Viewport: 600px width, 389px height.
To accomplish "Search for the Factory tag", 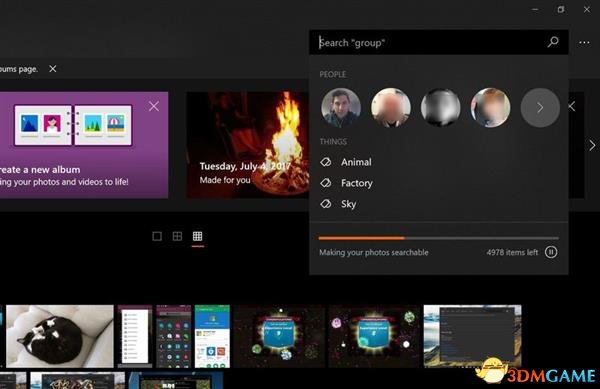I will (x=439, y=183).
